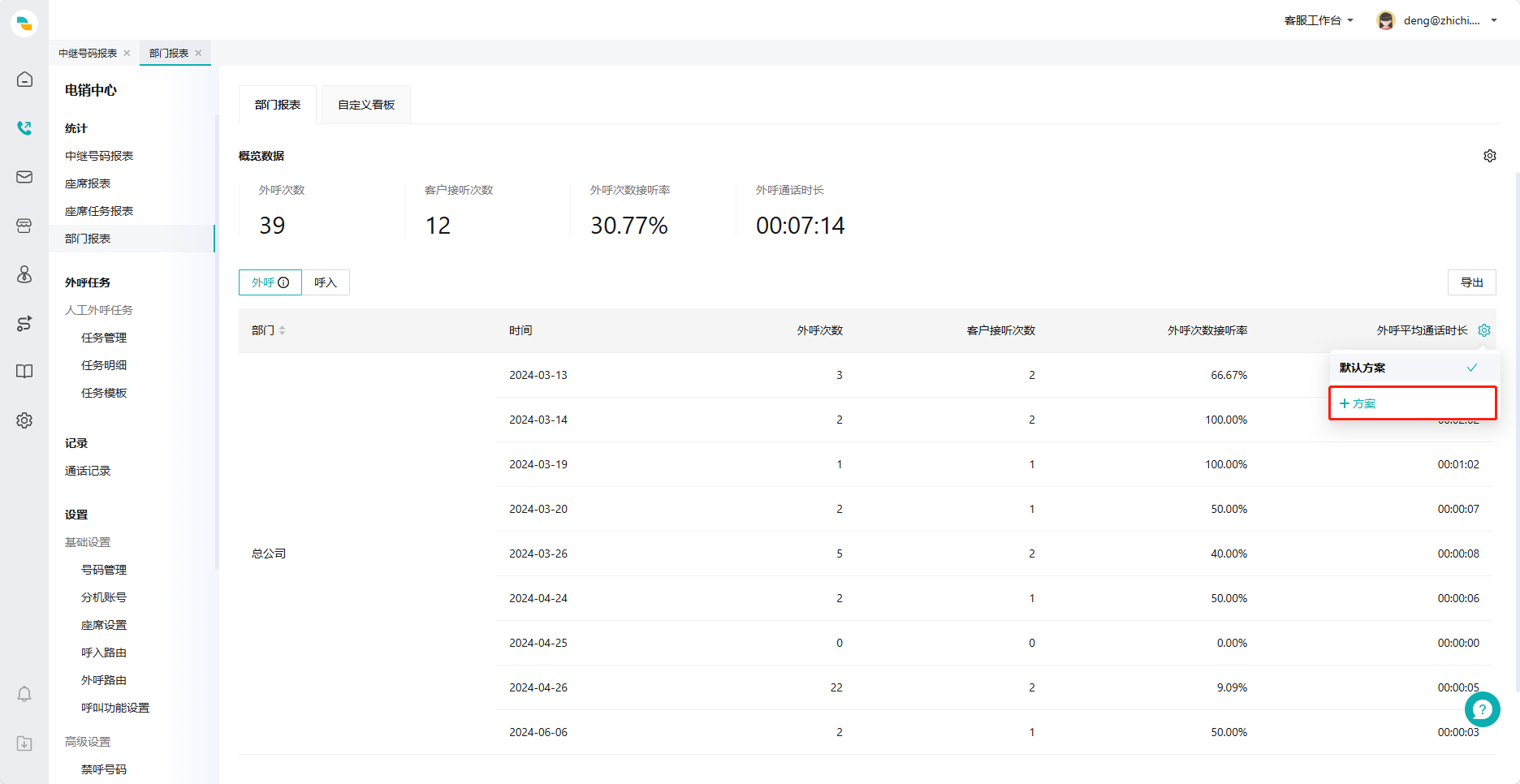Open the customer person icon in rail
The height and width of the screenshot is (784, 1520).
24,274
